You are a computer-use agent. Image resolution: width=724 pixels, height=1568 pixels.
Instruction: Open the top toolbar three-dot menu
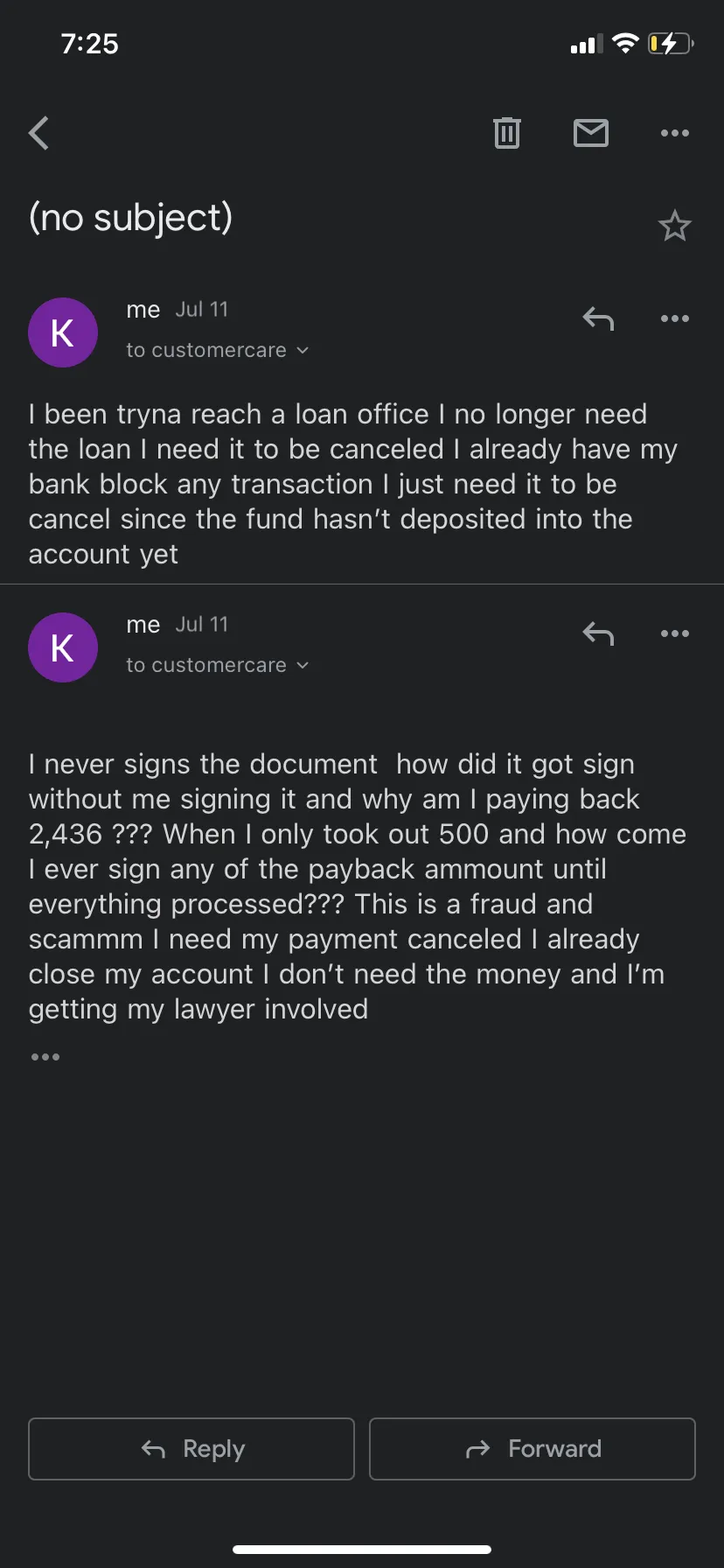(x=675, y=133)
